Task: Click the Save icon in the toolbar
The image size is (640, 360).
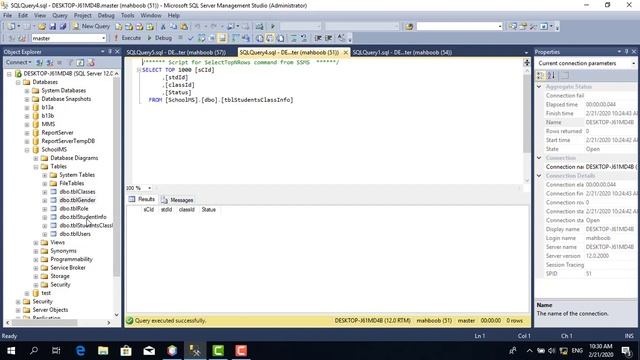Action: click(52, 27)
